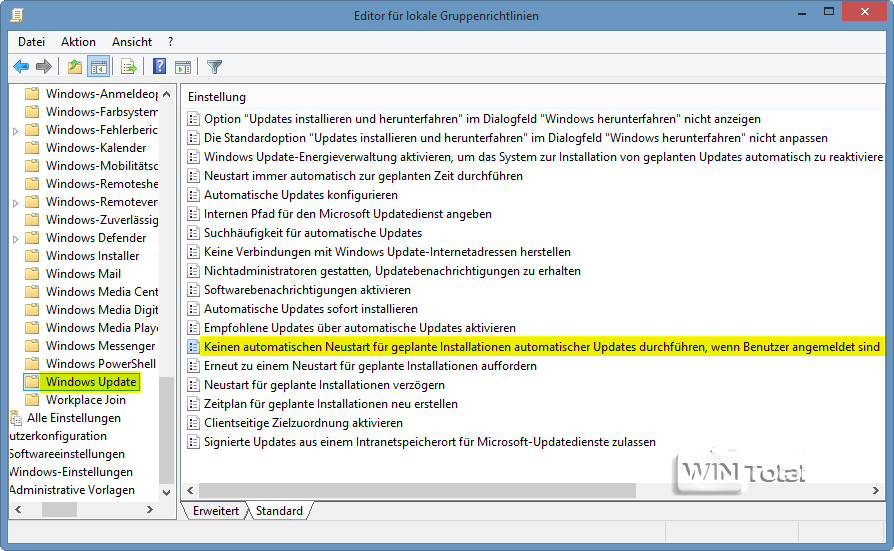Select Clientseitige Zielzuordnung aktivieren policy
The height and width of the screenshot is (551, 894).
pos(303,423)
